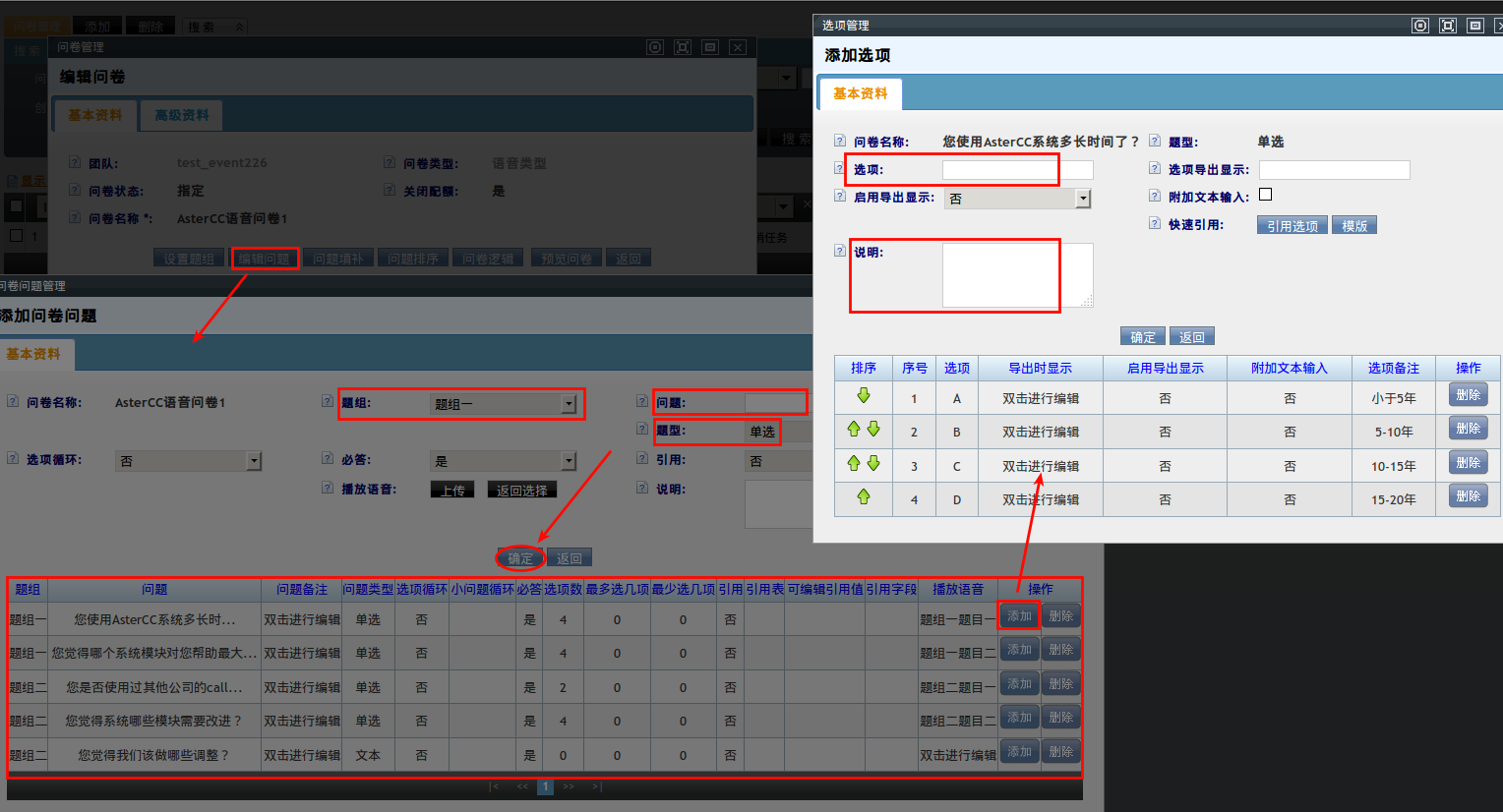This screenshot has width=1503, height=812.
Task: Select the 基本资料 tab in 添加选项
Action: 860,93
